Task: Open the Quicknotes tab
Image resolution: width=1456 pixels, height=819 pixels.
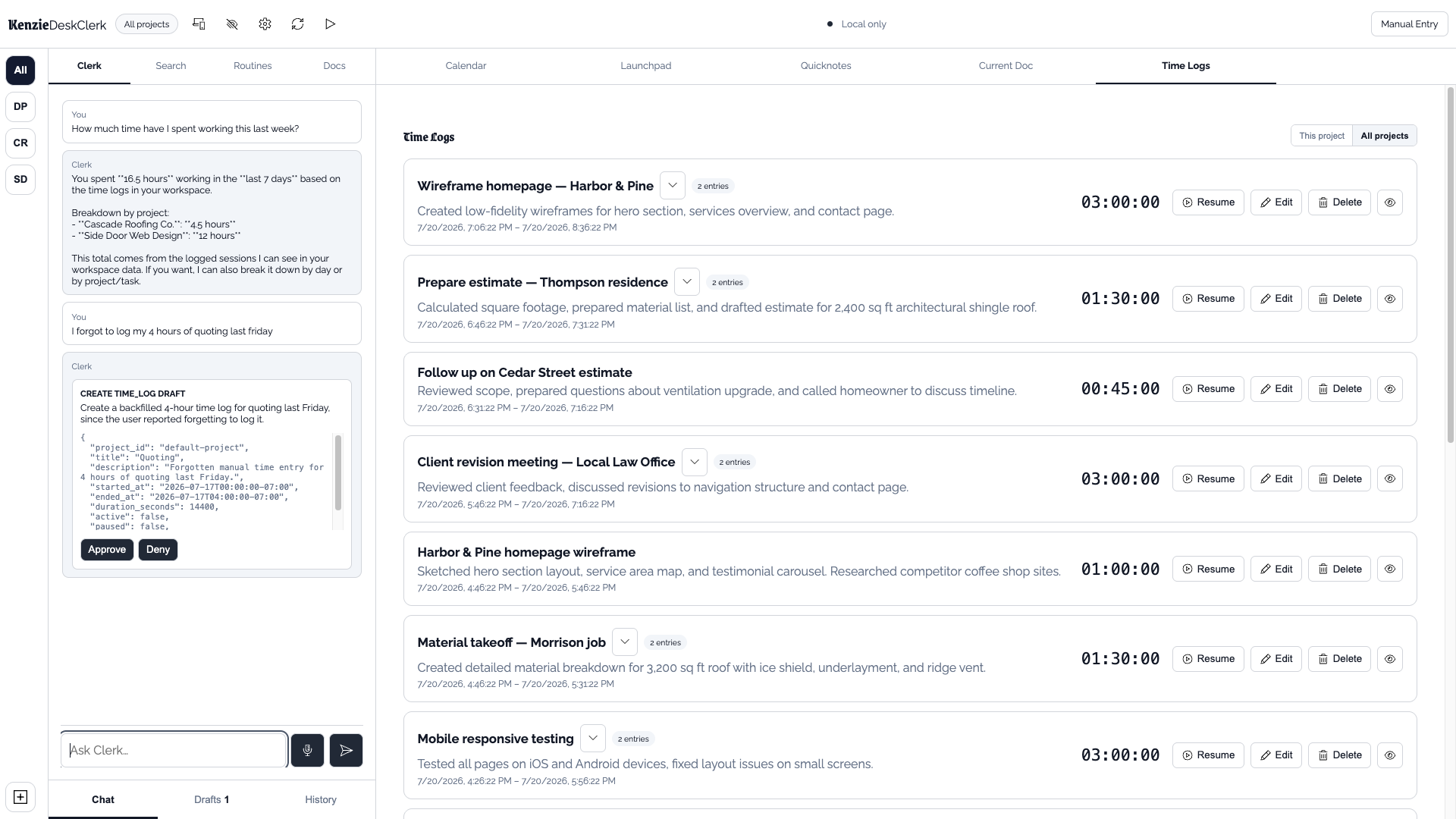Action: (826, 66)
